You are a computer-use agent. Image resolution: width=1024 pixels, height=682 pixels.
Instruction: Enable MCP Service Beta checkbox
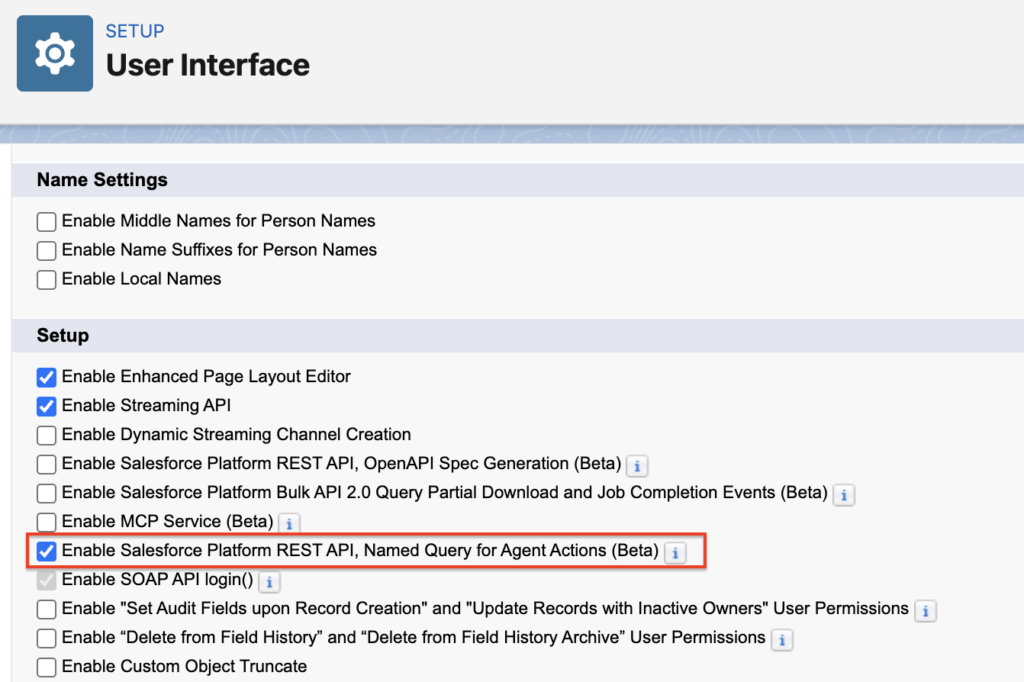45,523
